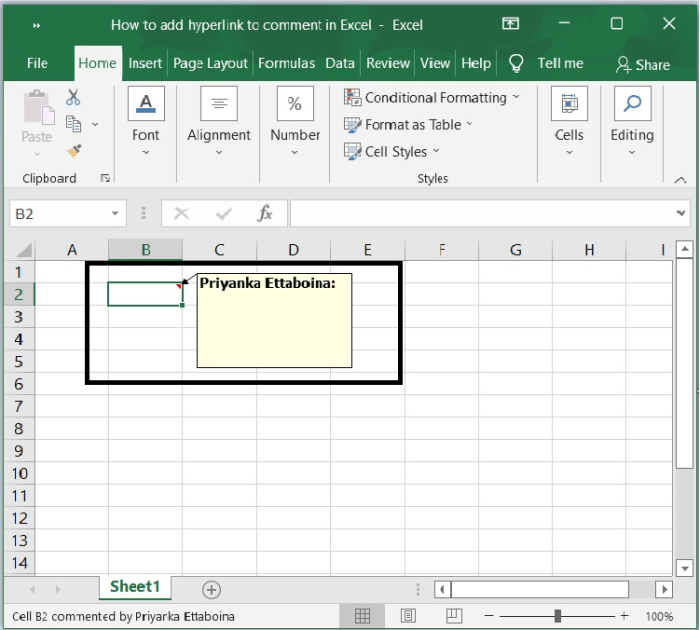The width and height of the screenshot is (700, 630).
Task: Click the Priyanka Ettaboina comment box
Action: (x=274, y=321)
